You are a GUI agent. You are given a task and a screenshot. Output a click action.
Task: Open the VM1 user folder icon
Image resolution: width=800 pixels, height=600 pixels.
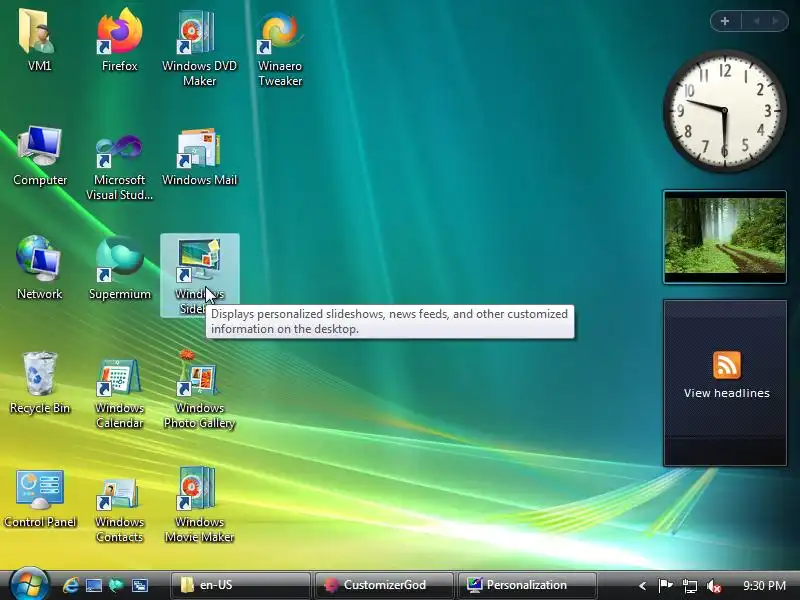(x=39, y=41)
